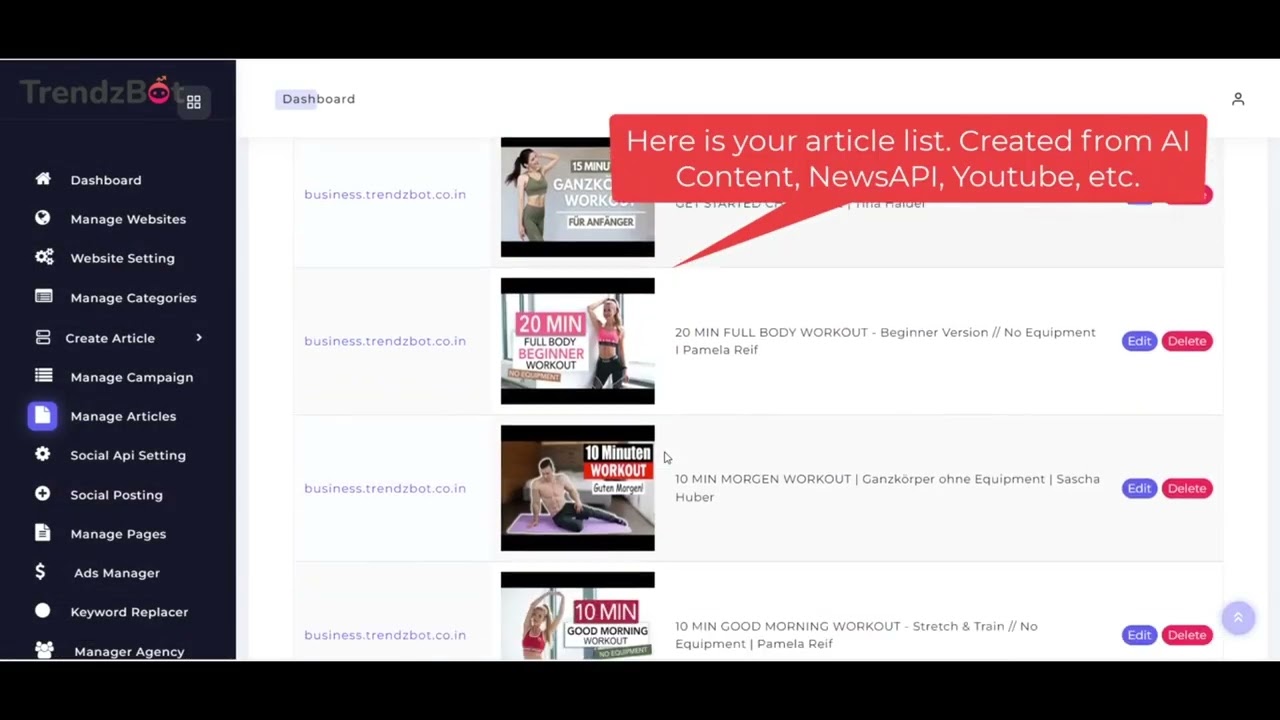Screen dimensions: 1280x720
Task: Open Manager Agency menu item
Action: (x=129, y=651)
